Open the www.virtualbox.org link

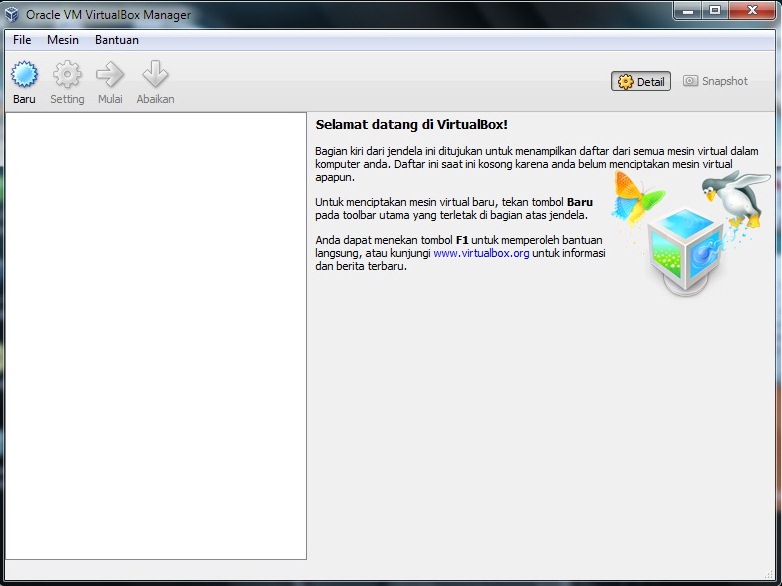click(x=481, y=253)
